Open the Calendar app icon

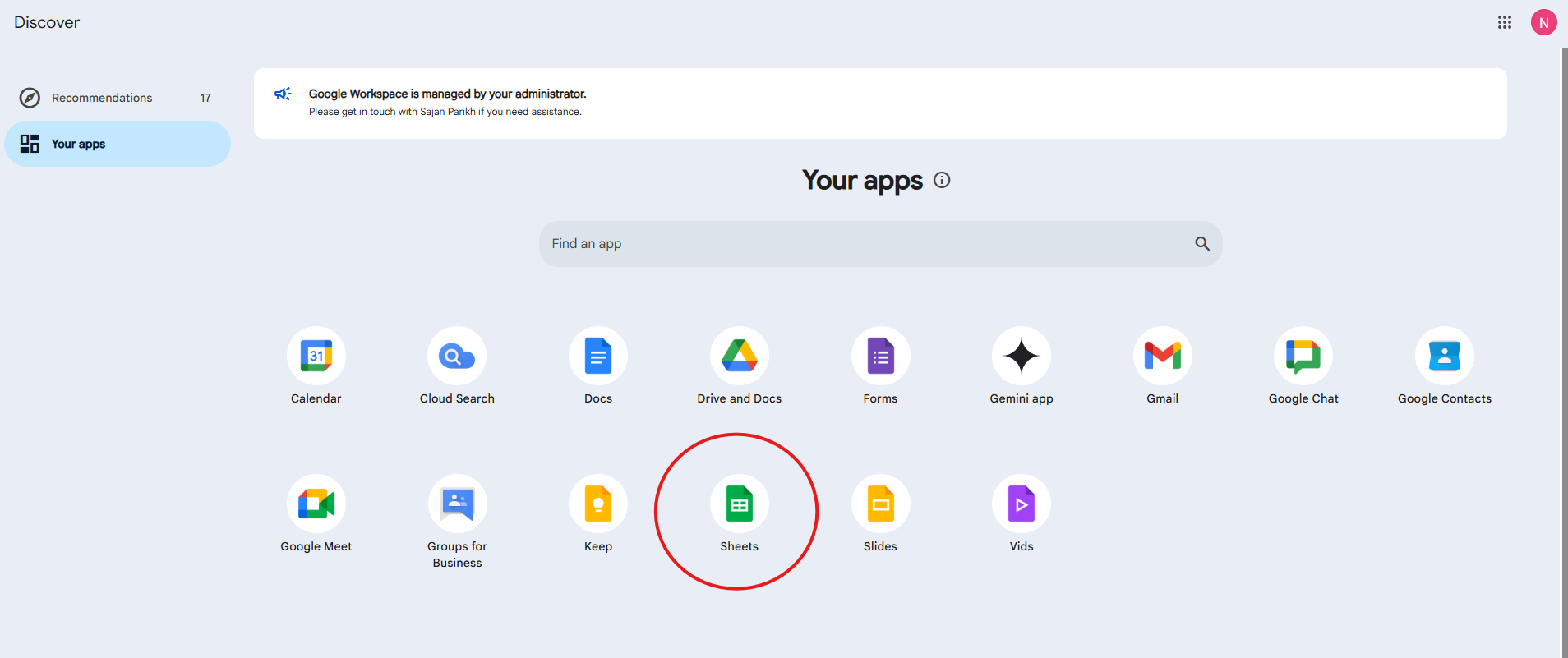point(316,356)
